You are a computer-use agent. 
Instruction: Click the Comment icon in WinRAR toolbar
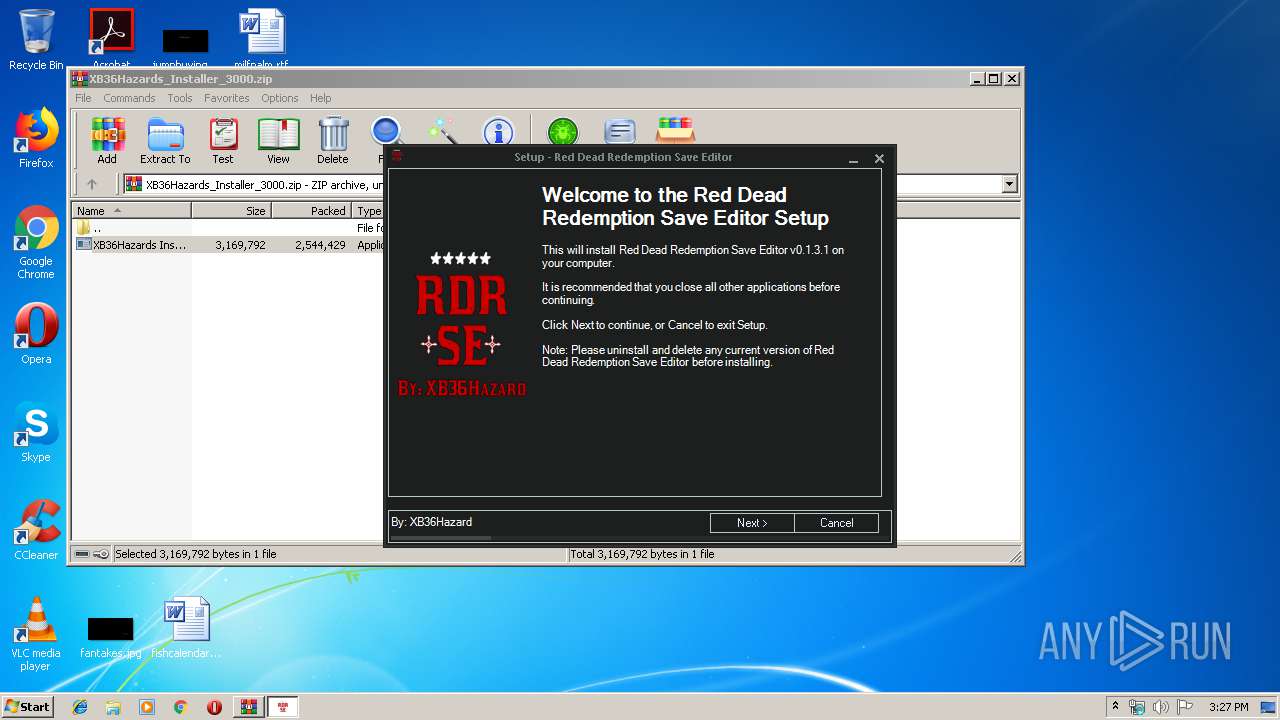point(620,131)
